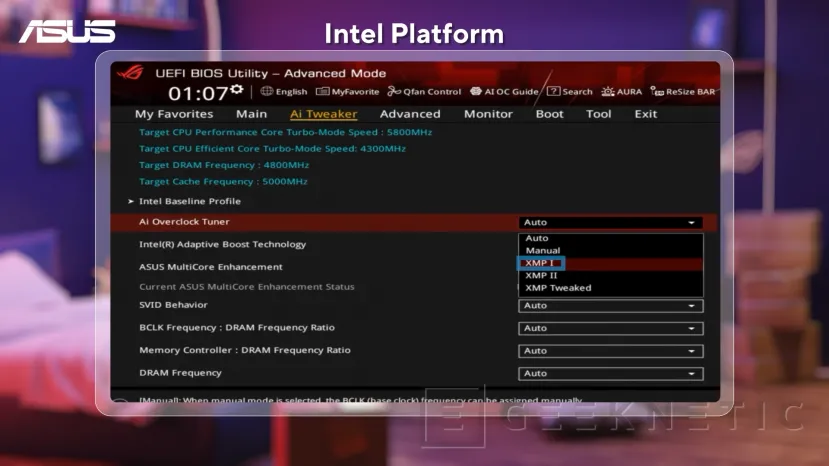Click the SVID Behavior label

173,305
